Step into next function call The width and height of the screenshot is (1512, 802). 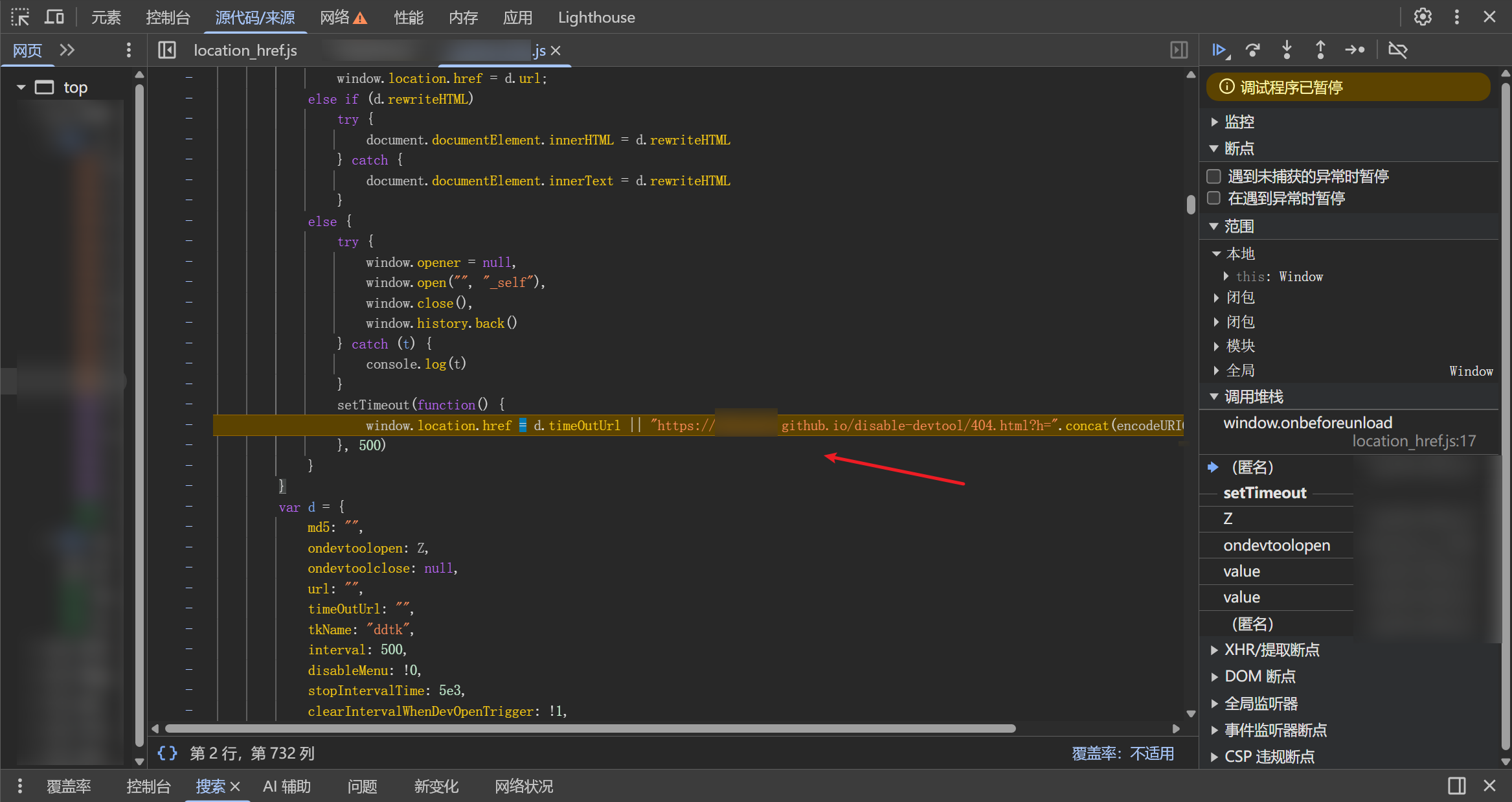tap(1287, 50)
